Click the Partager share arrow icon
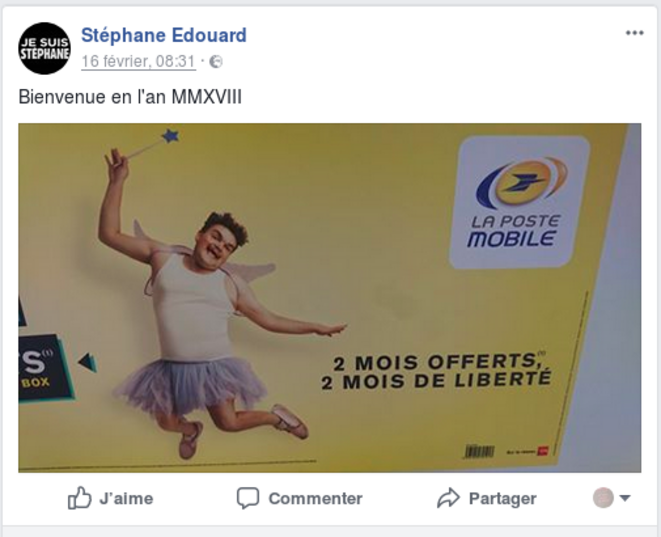 point(448,498)
